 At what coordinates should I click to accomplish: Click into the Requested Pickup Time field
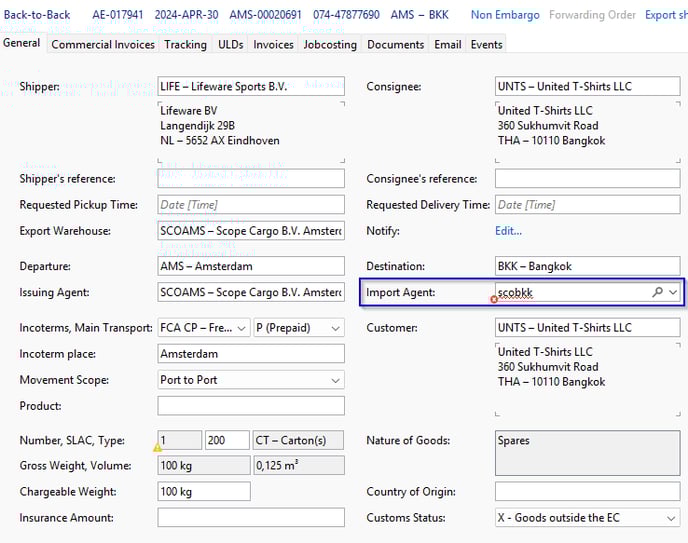(x=250, y=205)
